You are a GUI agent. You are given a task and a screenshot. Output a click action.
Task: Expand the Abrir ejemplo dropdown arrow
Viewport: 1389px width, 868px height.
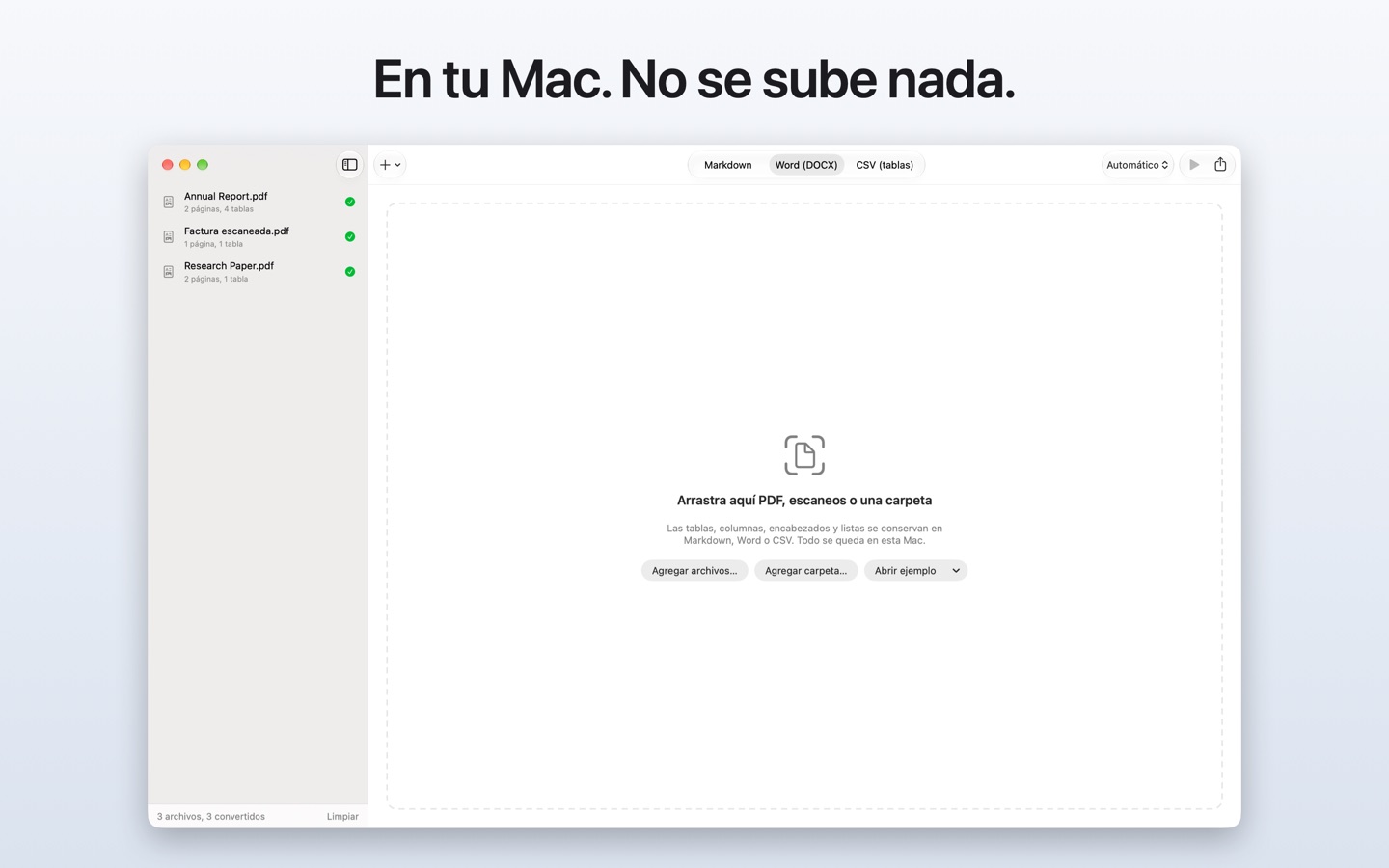[956, 570]
